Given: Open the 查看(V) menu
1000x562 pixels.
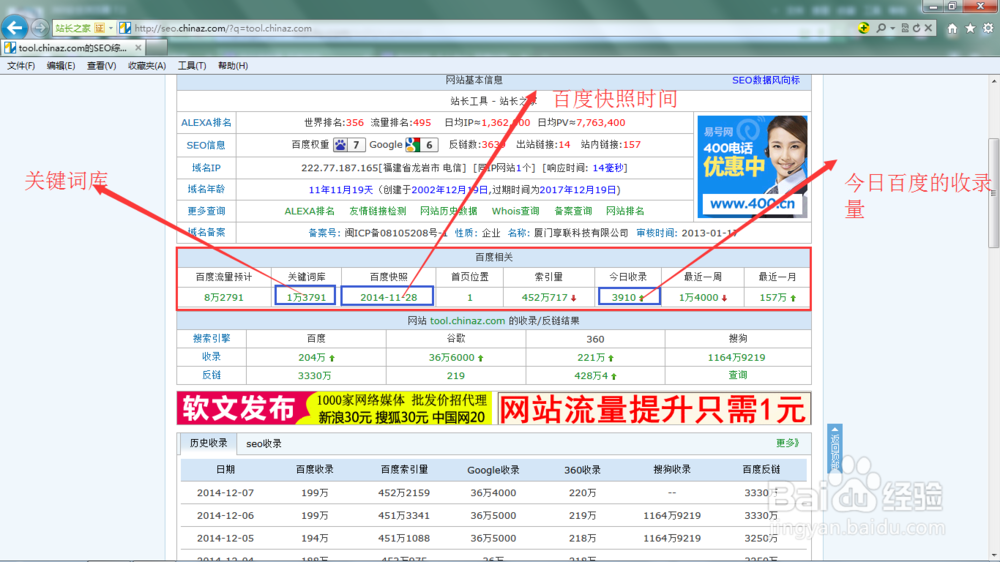Looking at the screenshot, I should 101,66.
